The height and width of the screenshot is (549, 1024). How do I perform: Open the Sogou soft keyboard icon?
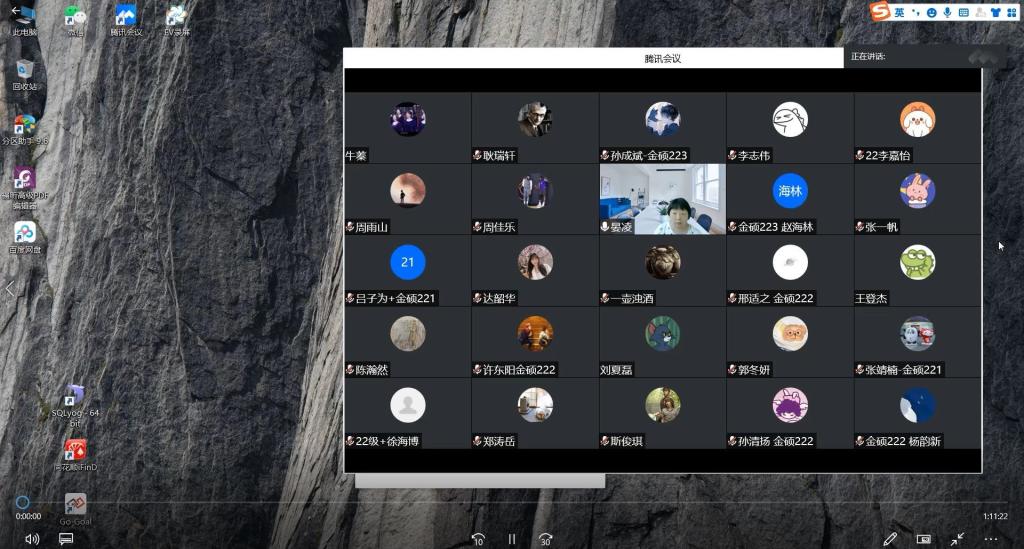point(963,12)
